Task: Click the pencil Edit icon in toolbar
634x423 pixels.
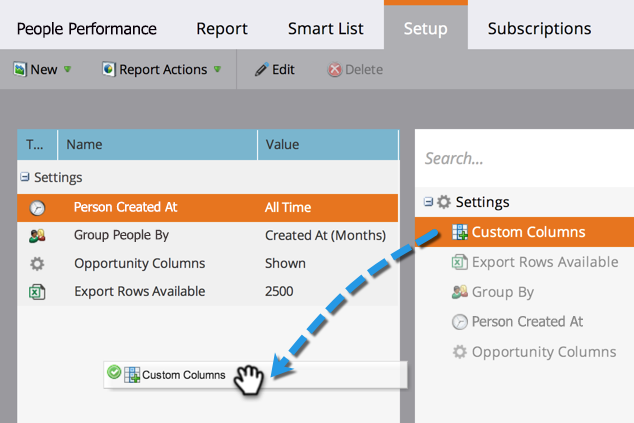Action: [261, 70]
